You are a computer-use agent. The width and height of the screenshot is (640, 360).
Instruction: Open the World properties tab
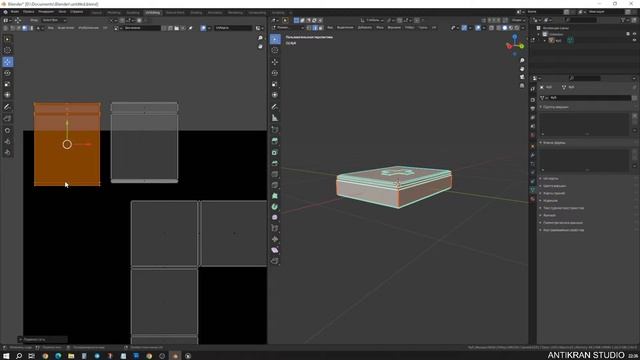coord(533,135)
